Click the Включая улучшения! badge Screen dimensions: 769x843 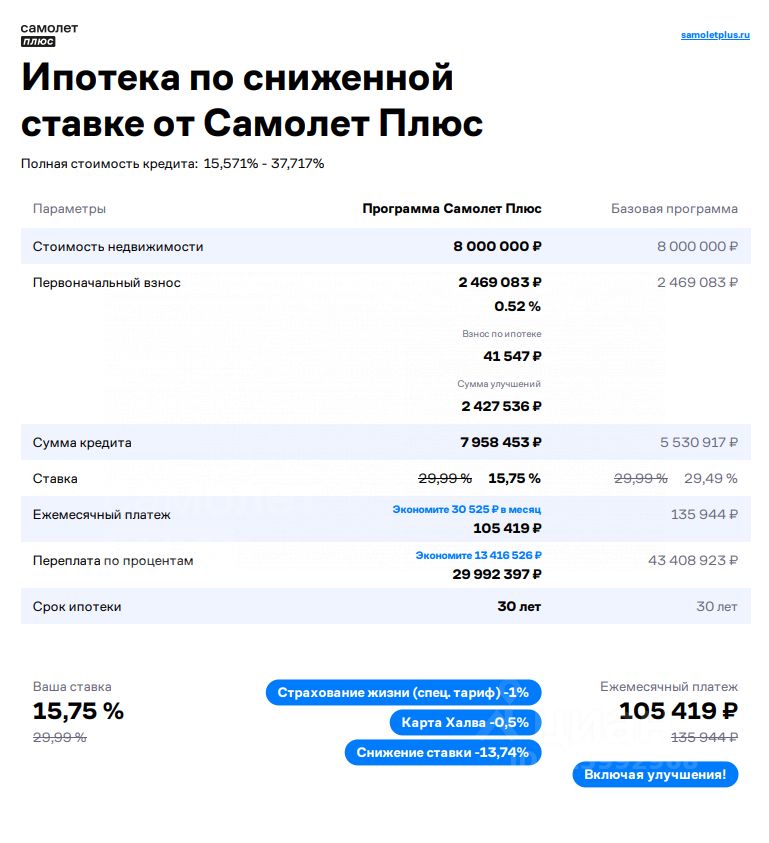655,774
